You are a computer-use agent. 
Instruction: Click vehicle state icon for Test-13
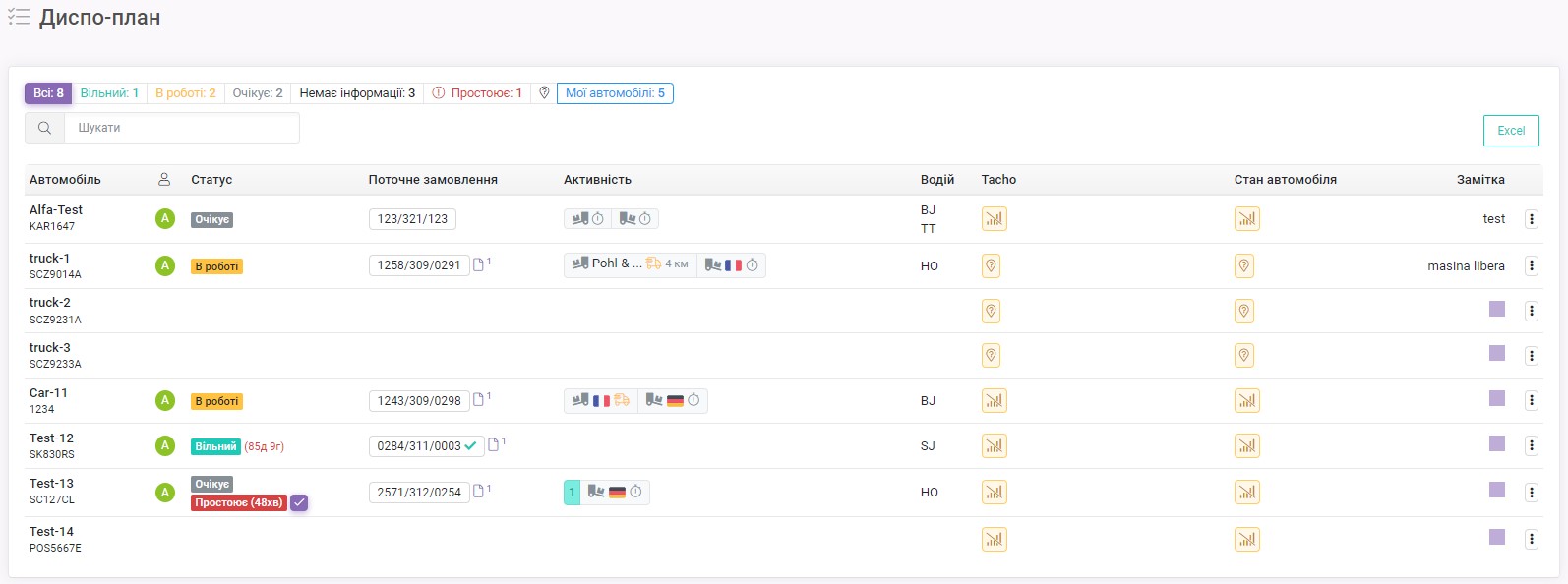tap(1246, 493)
